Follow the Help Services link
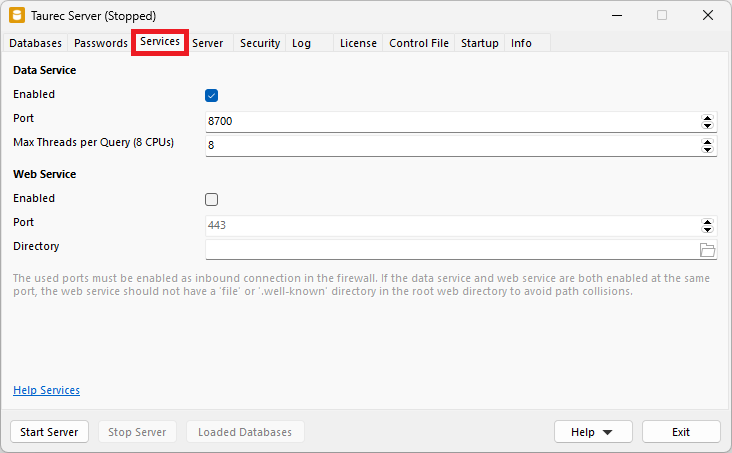 46,390
